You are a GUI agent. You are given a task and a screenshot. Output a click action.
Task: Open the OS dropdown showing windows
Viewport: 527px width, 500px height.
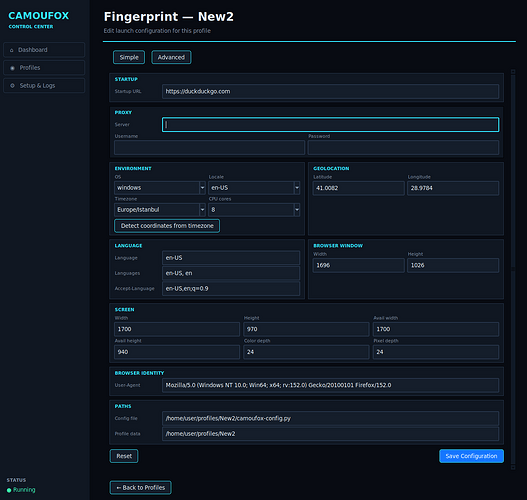tap(160, 188)
